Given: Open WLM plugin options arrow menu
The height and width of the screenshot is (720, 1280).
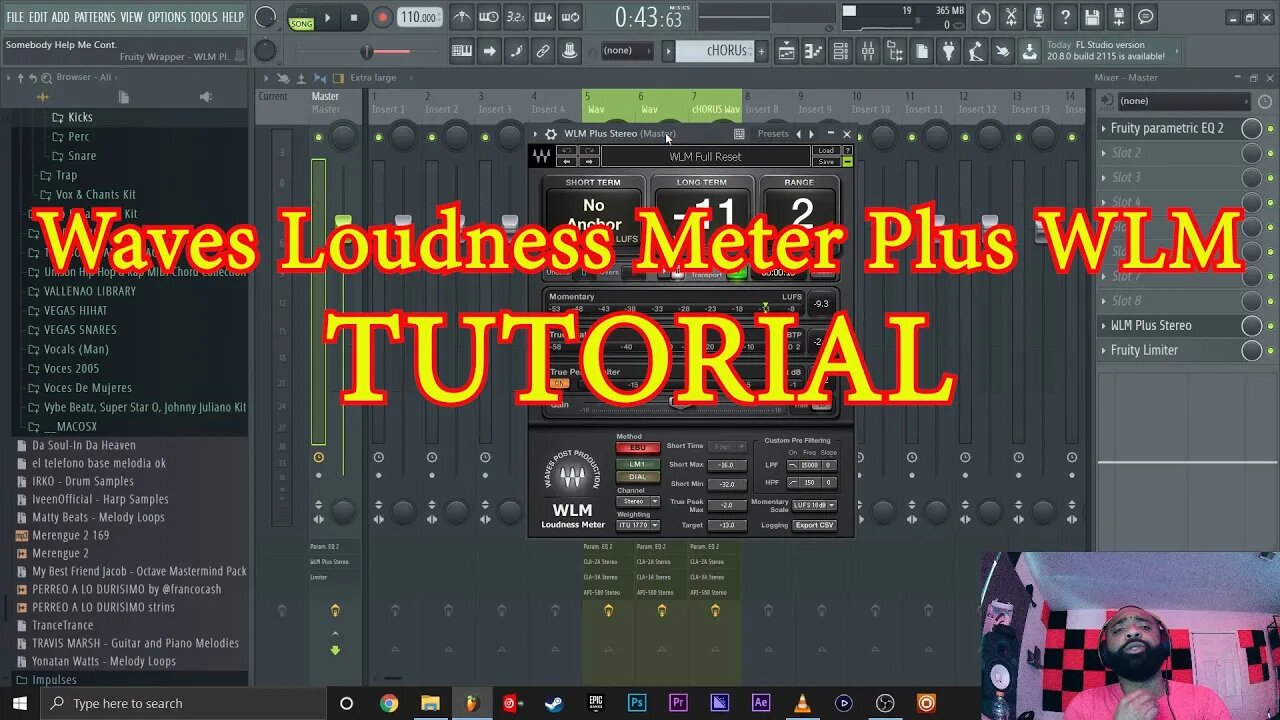Looking at the screenshot, I should coord(536,134).
